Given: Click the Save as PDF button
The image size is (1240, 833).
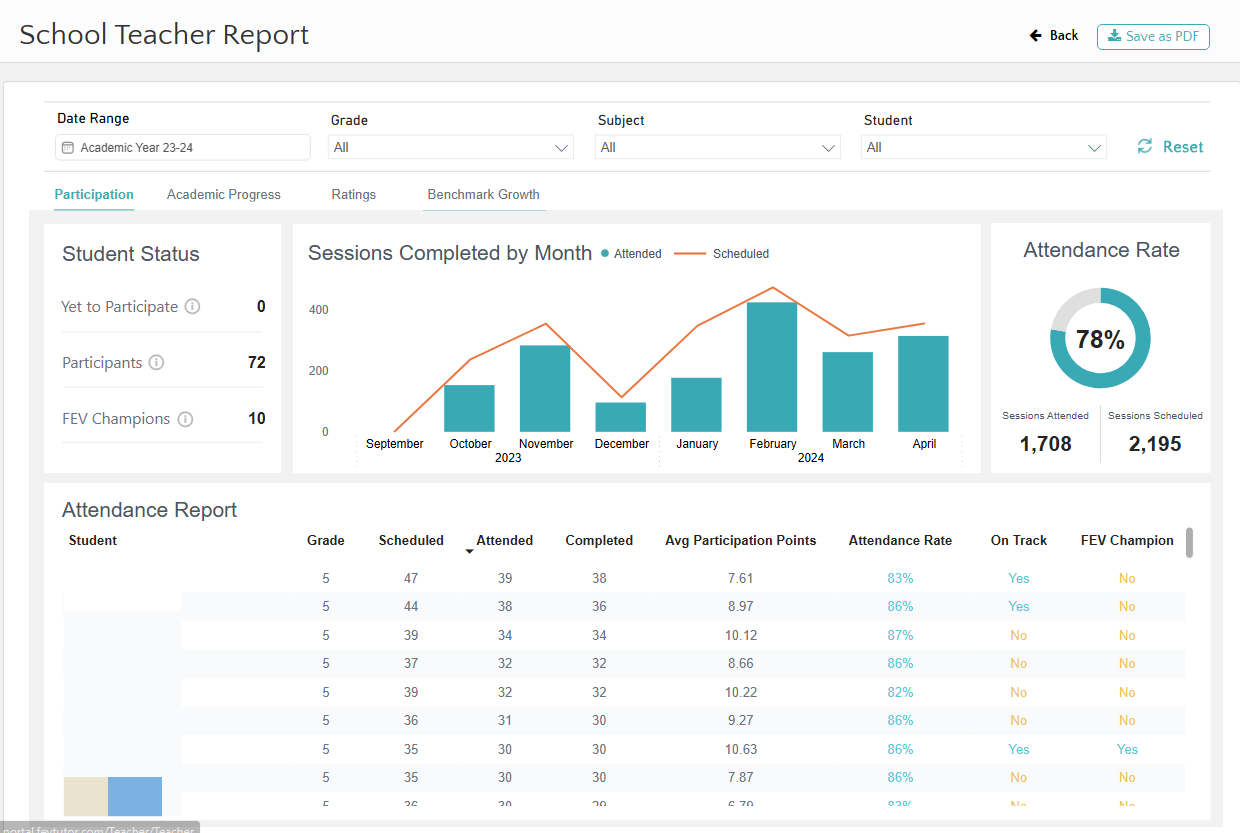Looking at the screenshot, I should pyautogui.click(x=1153, y=36).
